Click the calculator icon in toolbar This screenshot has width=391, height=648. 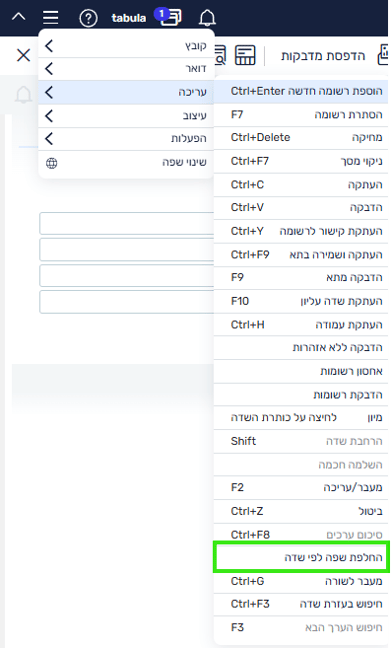click(245, 55)
